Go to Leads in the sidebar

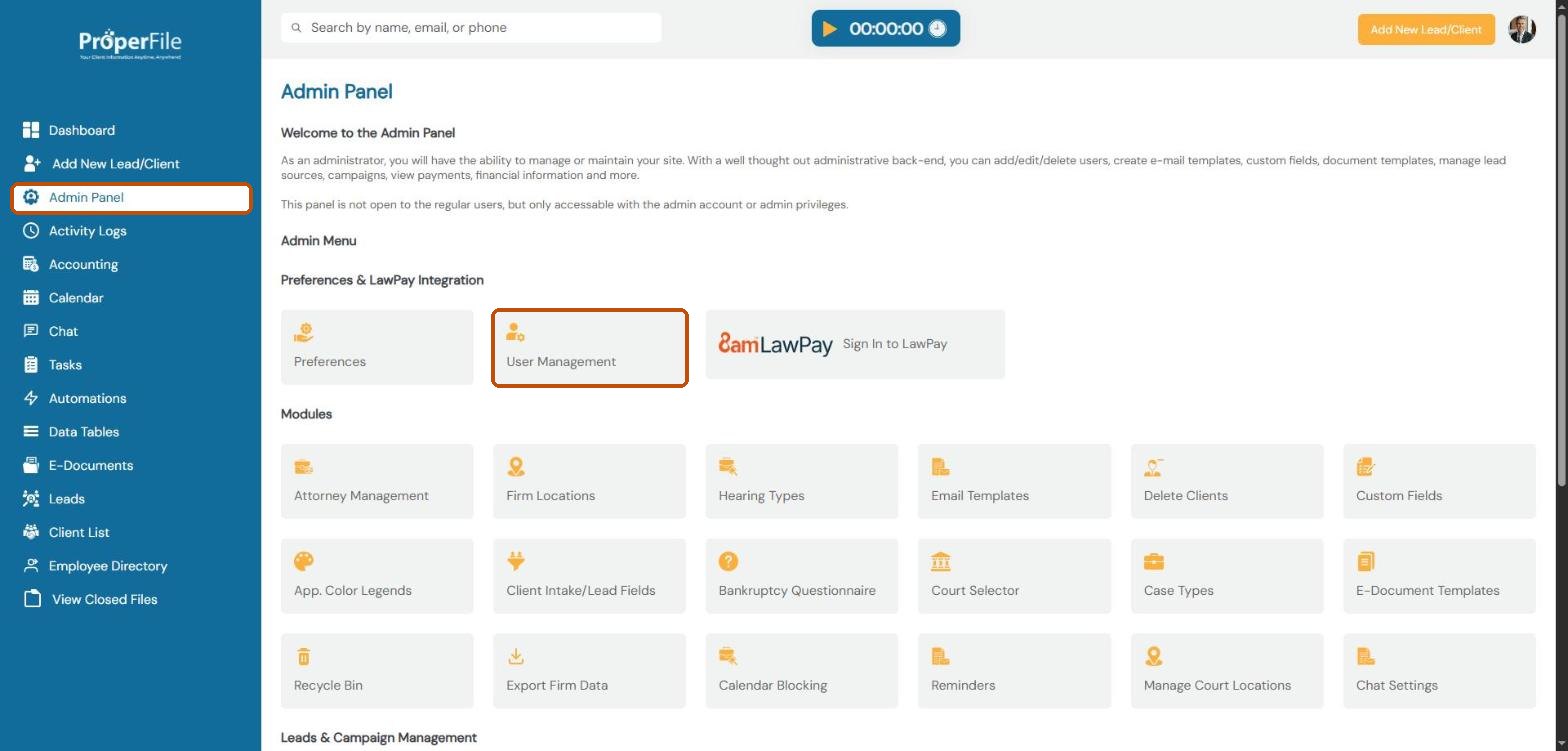(131, 499)
